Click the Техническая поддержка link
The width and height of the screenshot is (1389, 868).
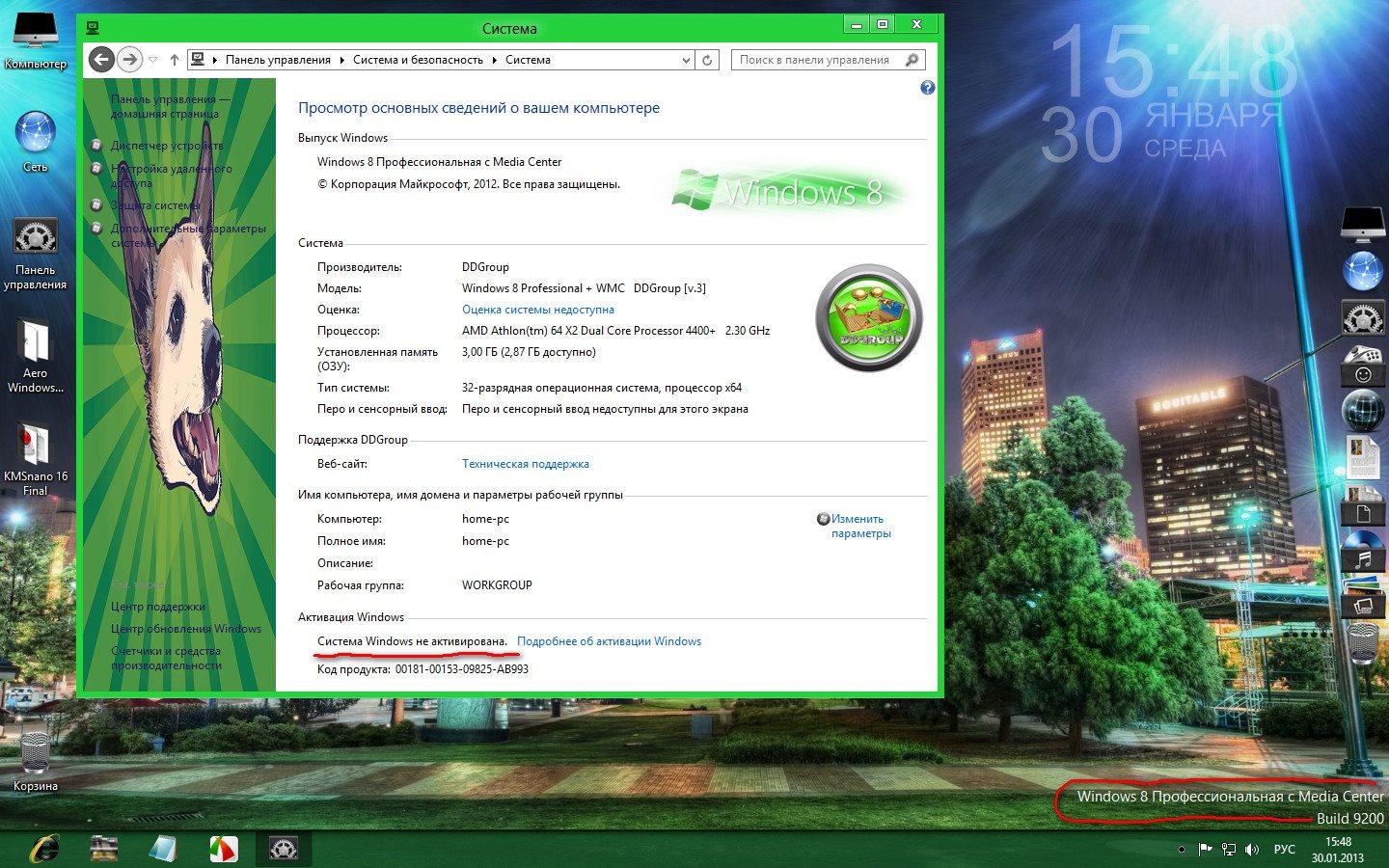point(526,464)
